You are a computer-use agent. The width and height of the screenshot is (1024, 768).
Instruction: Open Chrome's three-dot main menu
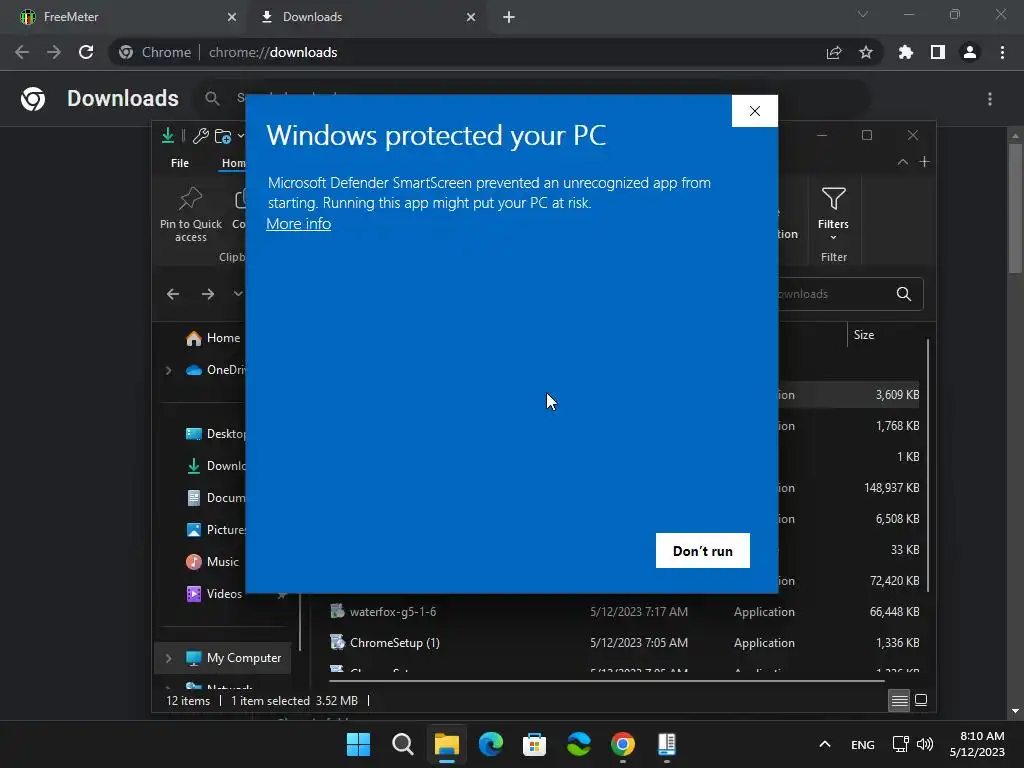click(1002, 52)
